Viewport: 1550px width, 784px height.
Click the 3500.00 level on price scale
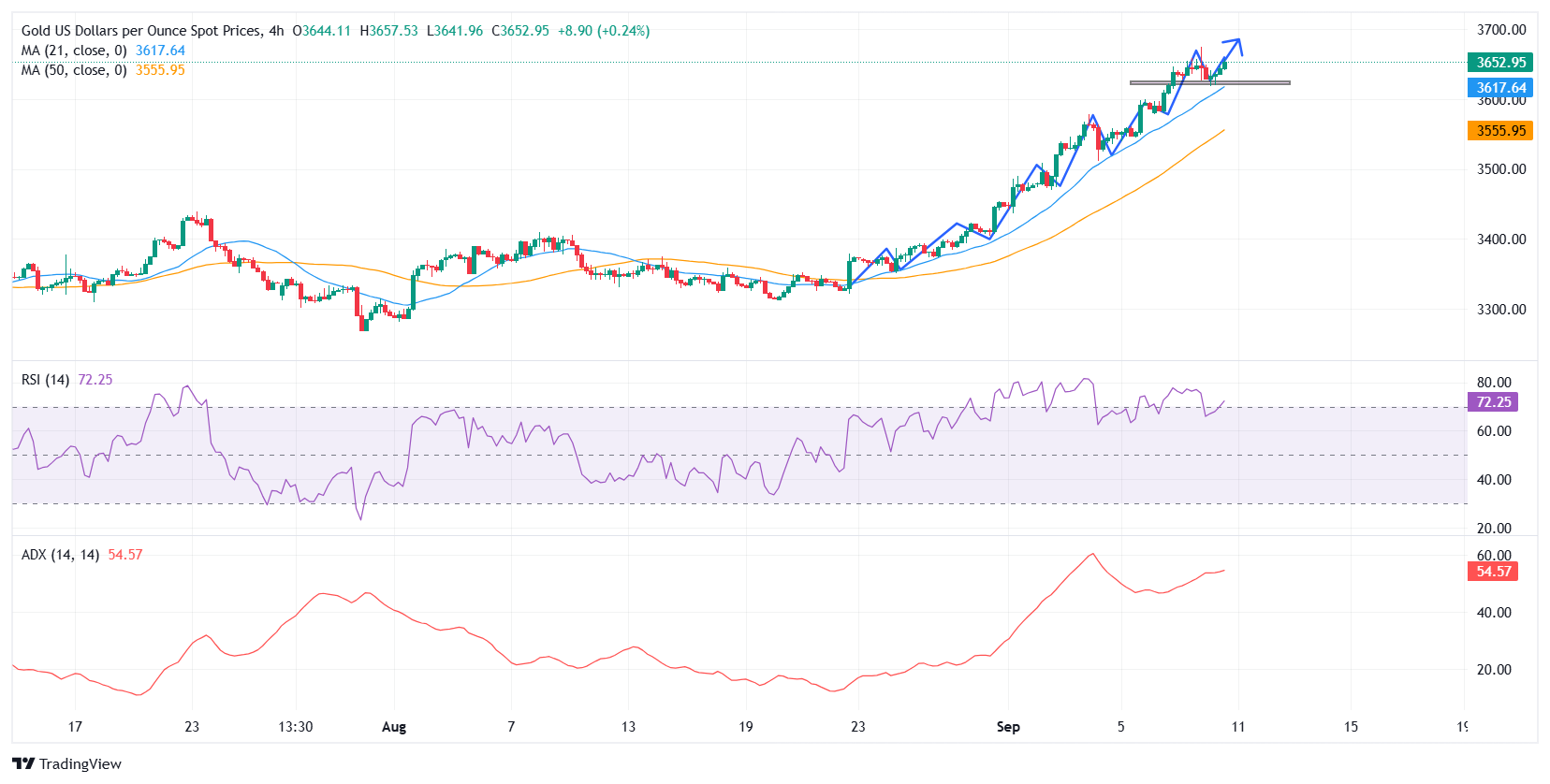click(1501, 169)
